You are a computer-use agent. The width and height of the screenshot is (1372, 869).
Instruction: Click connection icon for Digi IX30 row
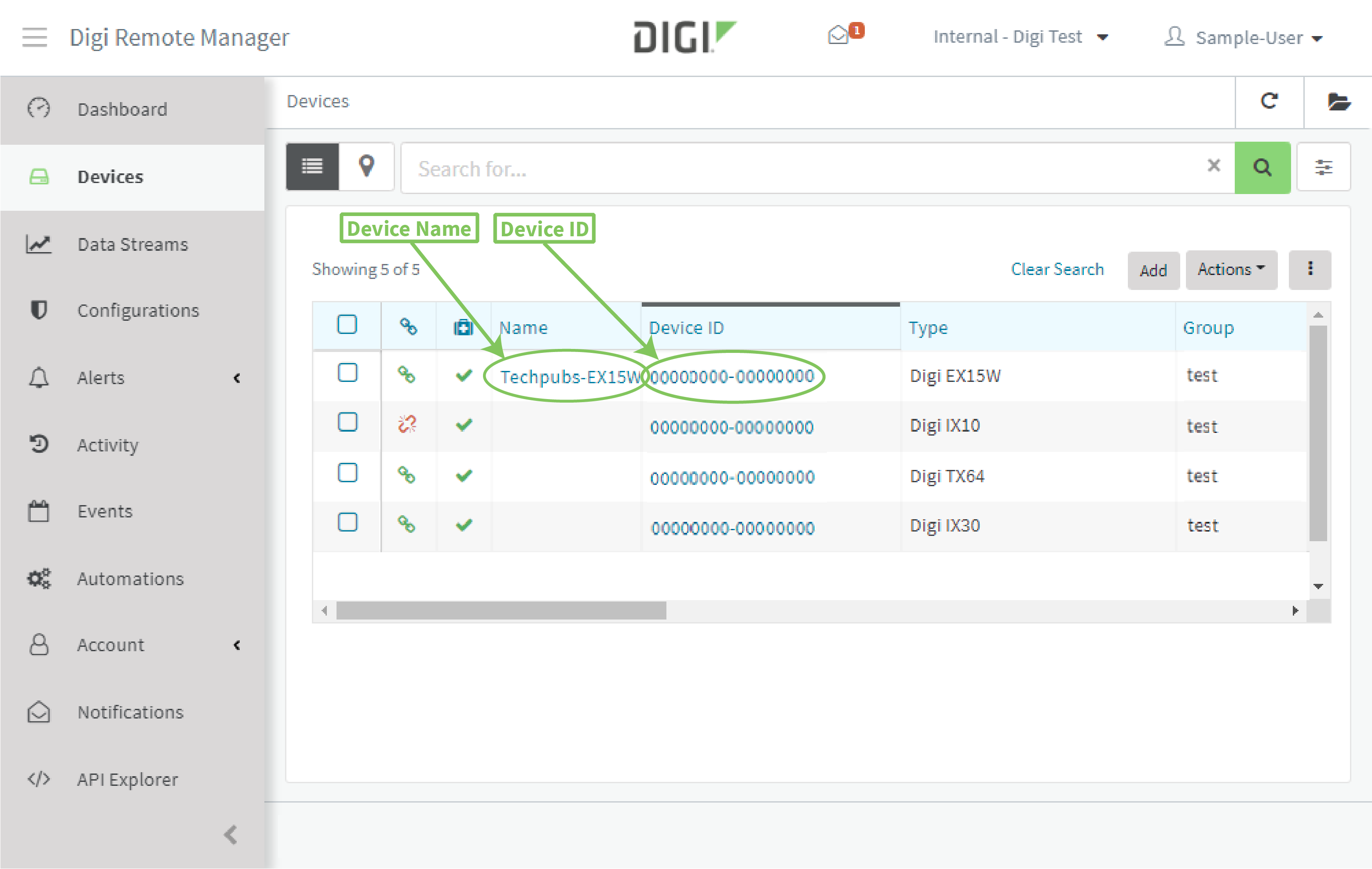406,524
